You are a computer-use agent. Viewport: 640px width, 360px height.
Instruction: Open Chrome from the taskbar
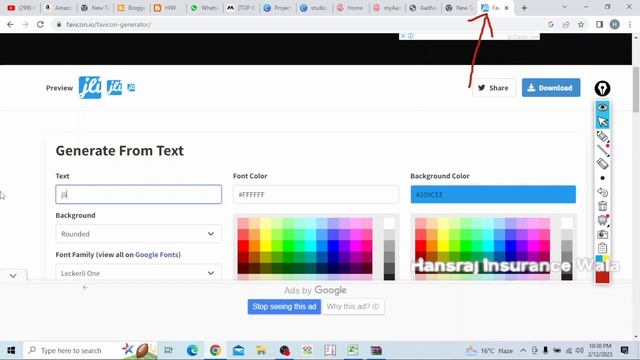click(216, 350)
